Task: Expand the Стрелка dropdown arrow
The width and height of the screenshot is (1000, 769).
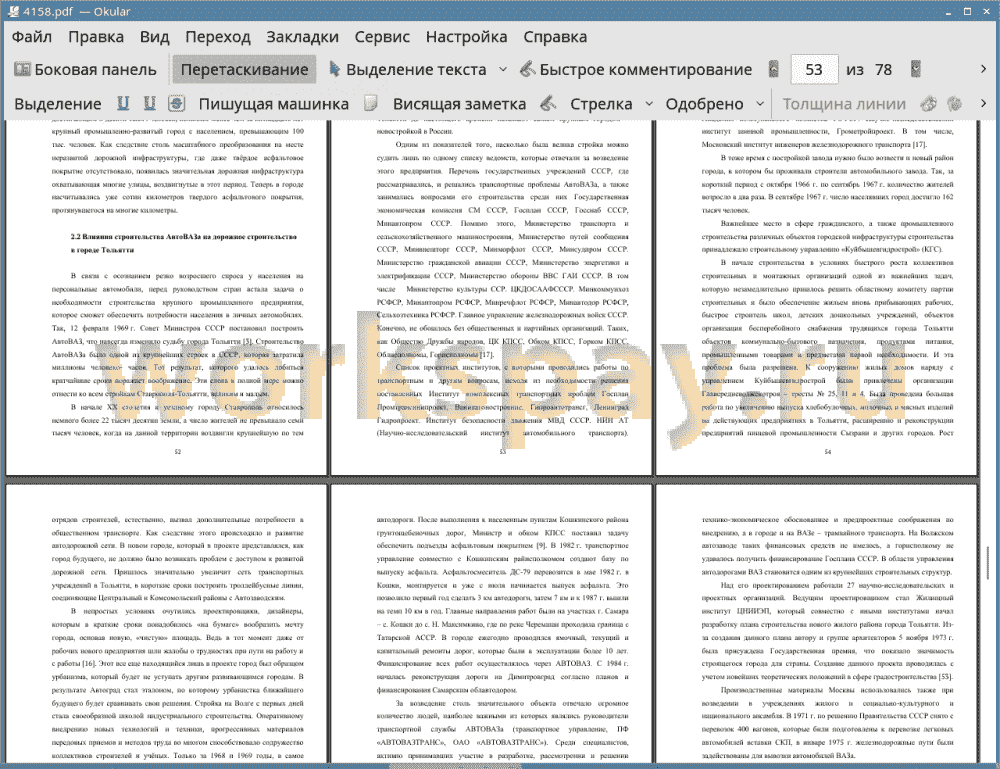Action: pyautogui.click(x=649, y=104)
